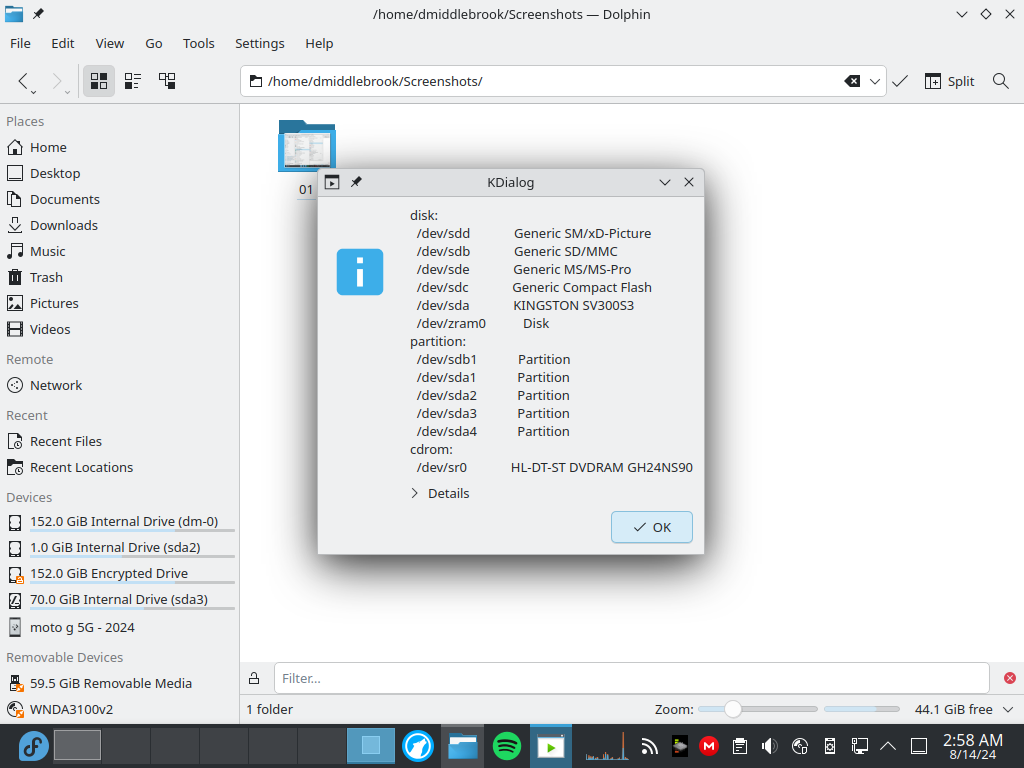Focus the Filter text field
Screen dimensions: 1024x768
pos(632,679)
